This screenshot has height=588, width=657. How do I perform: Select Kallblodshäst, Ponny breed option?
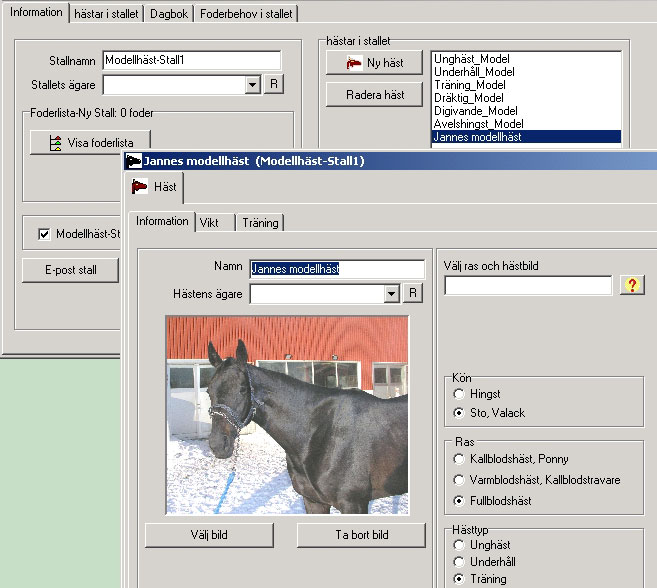[458, 459]
